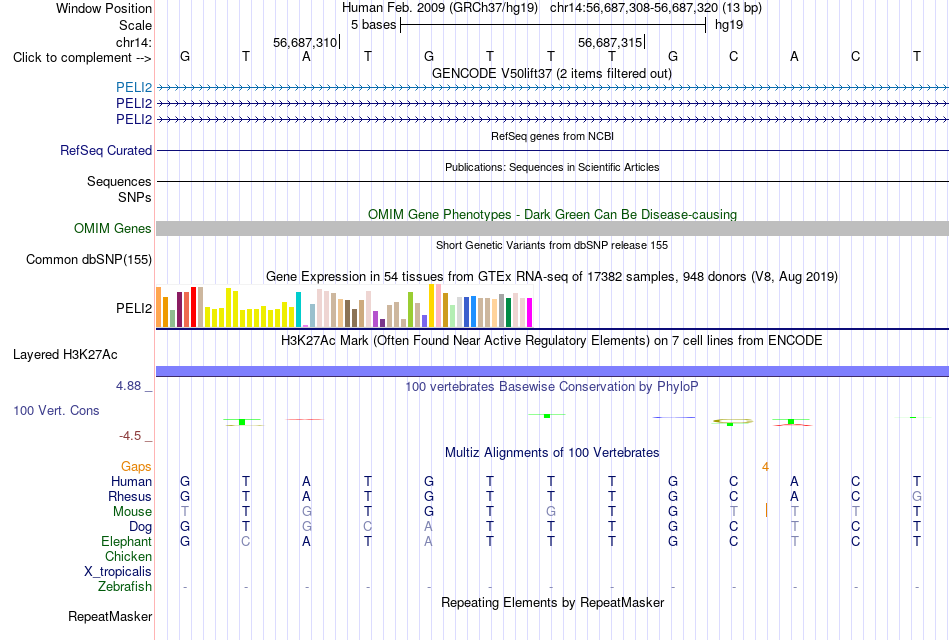Select the Chicken alignment row label
The height and width of the screenshot is (640, 950).
(x=128, y=556)
